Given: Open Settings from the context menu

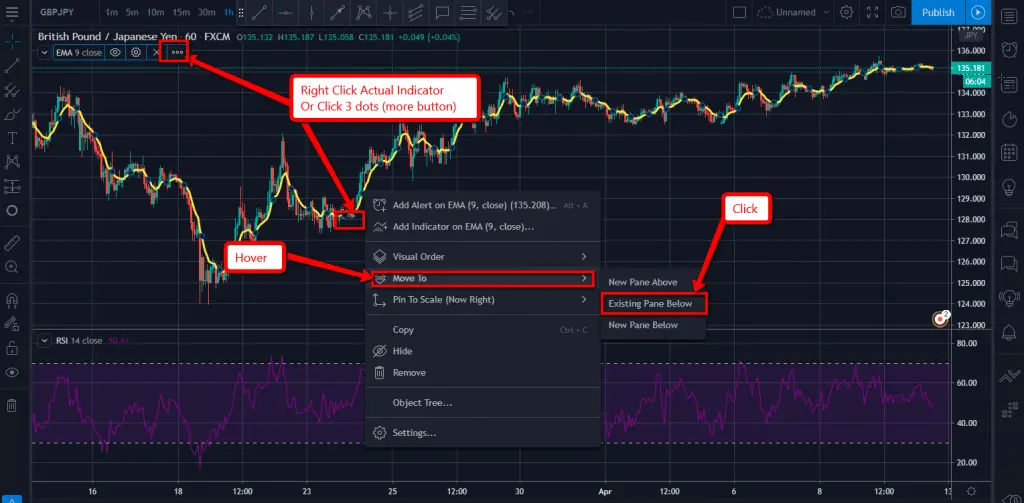Looking at the screenshot, I should [x=482, y=433].
